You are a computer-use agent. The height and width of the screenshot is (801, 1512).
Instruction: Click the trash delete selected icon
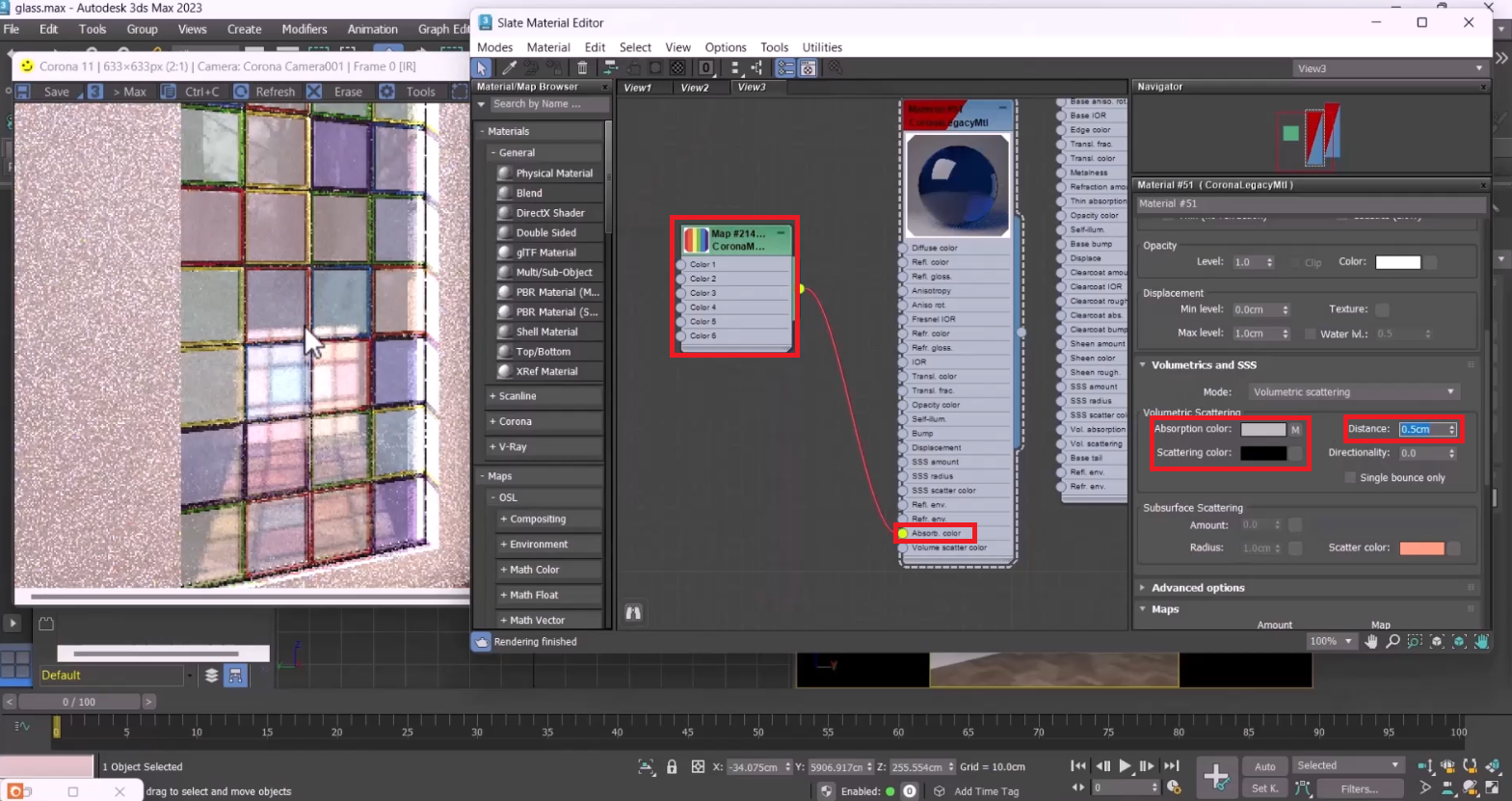(x=582, y=67)
